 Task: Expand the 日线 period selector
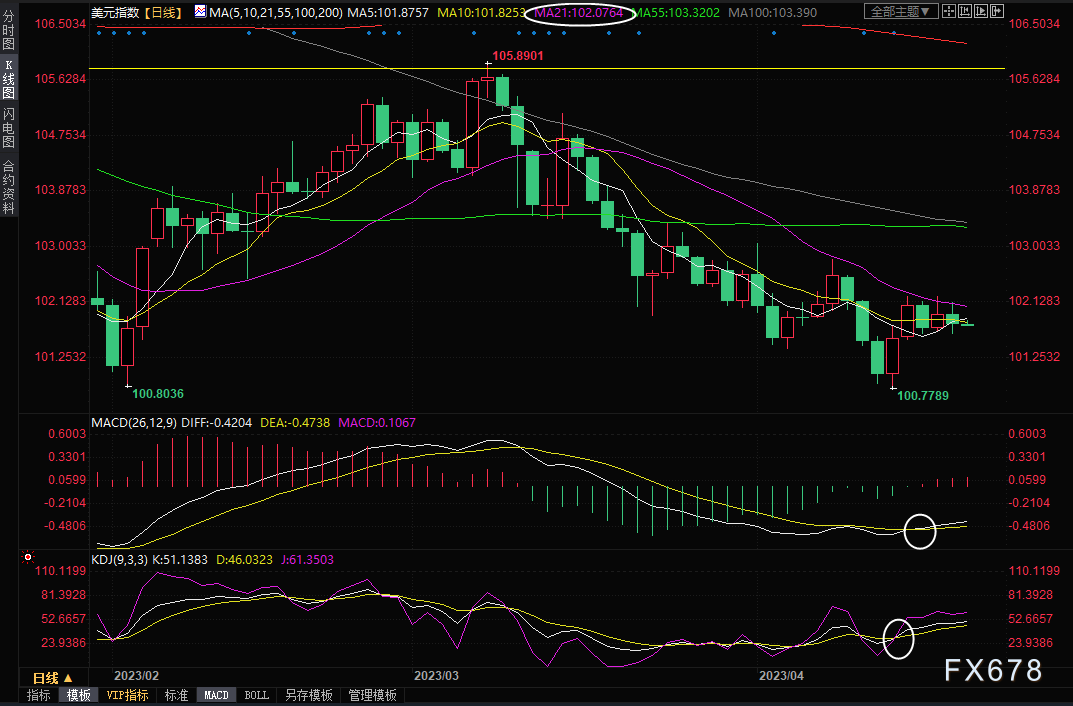[53, 677]
